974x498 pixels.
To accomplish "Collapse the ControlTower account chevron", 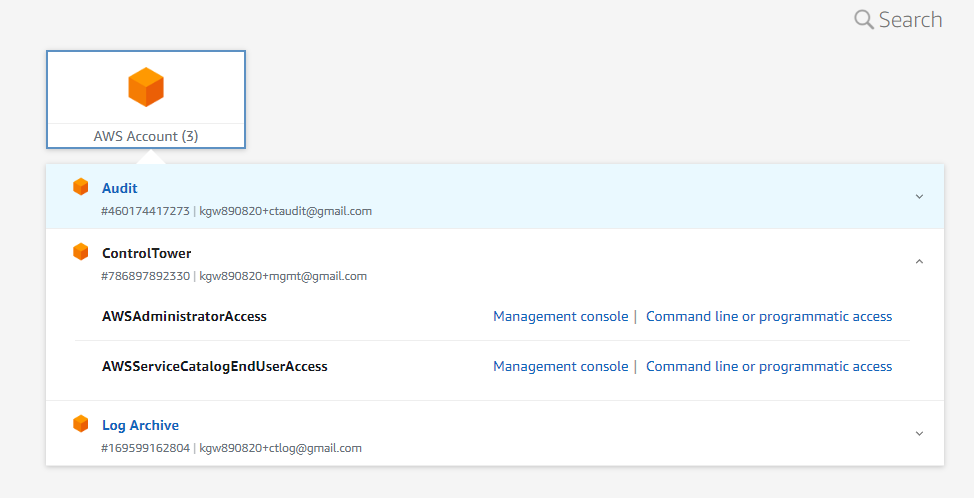I will click(919, 261).
